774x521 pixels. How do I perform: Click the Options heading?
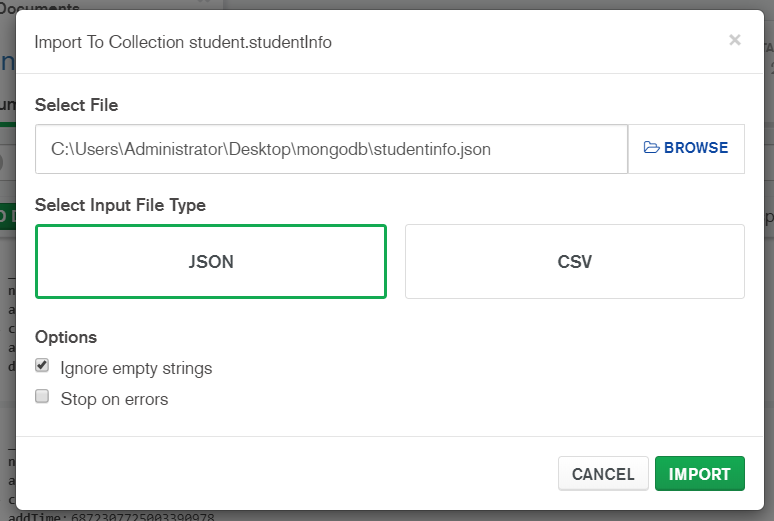point(66,337)
